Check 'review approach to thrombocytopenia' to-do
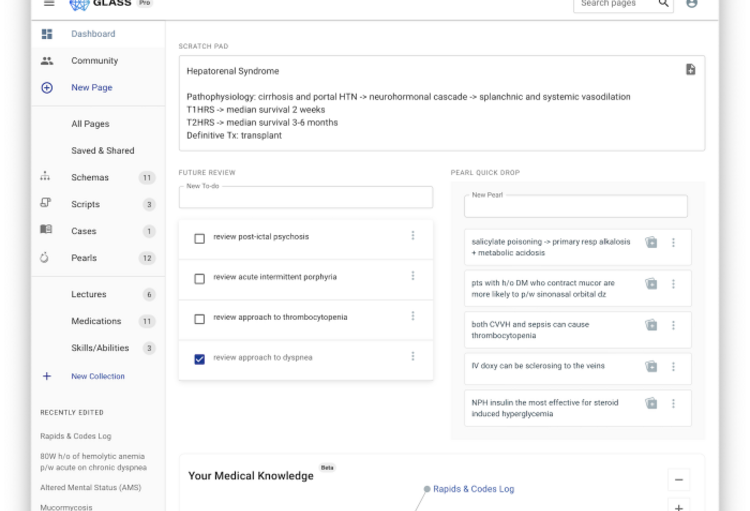The height and width of the screenshot is (511, 750). 199,319
